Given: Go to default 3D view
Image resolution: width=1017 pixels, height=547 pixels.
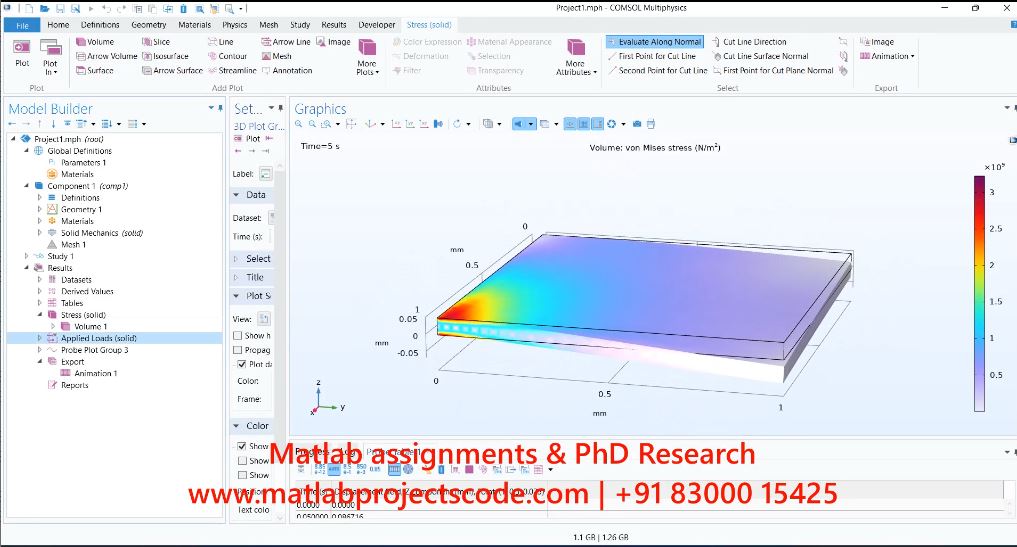Looking at the screenshot, I should coord(370,124).
